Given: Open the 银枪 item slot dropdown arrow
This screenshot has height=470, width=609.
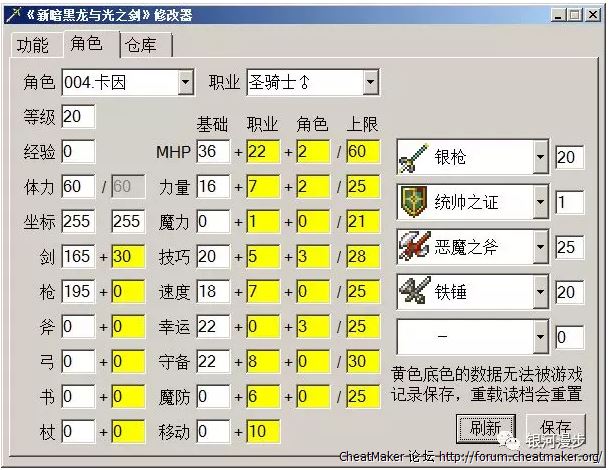Looking at the screenshot, I should point(540,158).
